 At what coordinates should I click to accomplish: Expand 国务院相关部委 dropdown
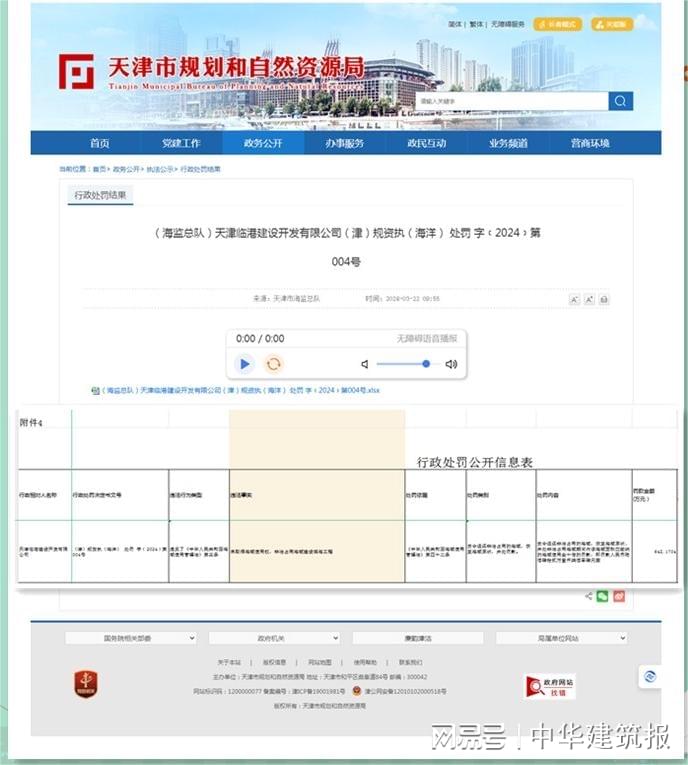(131, 638)
